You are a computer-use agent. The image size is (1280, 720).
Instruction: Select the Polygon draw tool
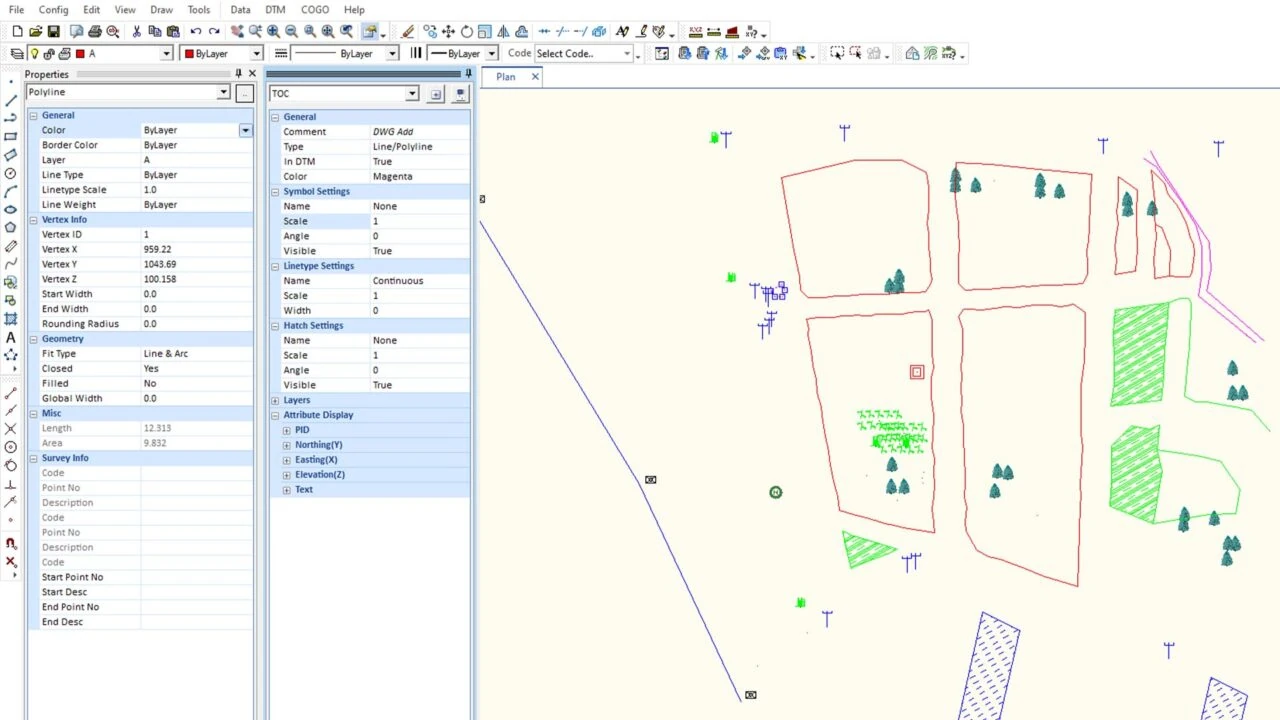coord(11,227)
